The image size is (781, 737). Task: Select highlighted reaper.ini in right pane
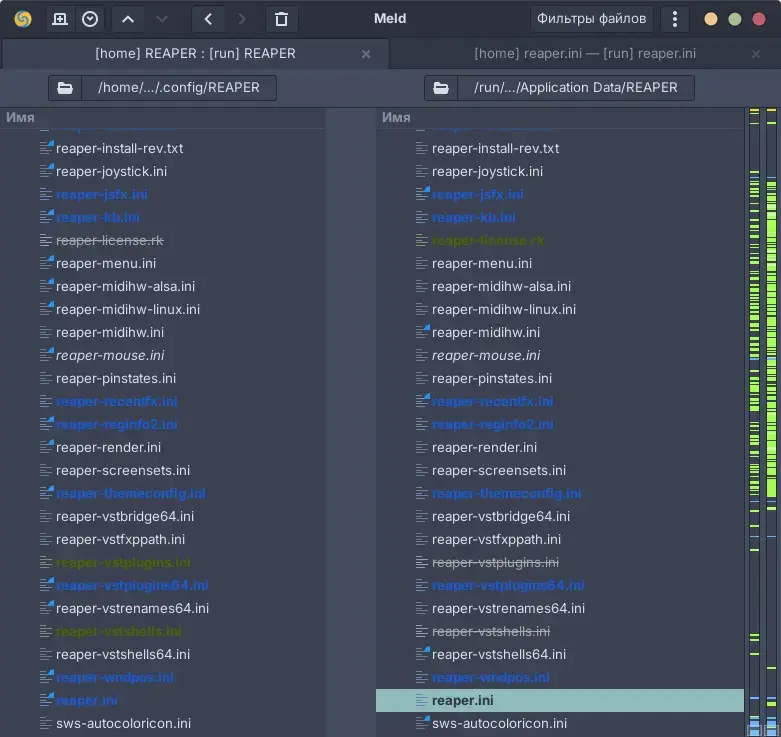462,700
